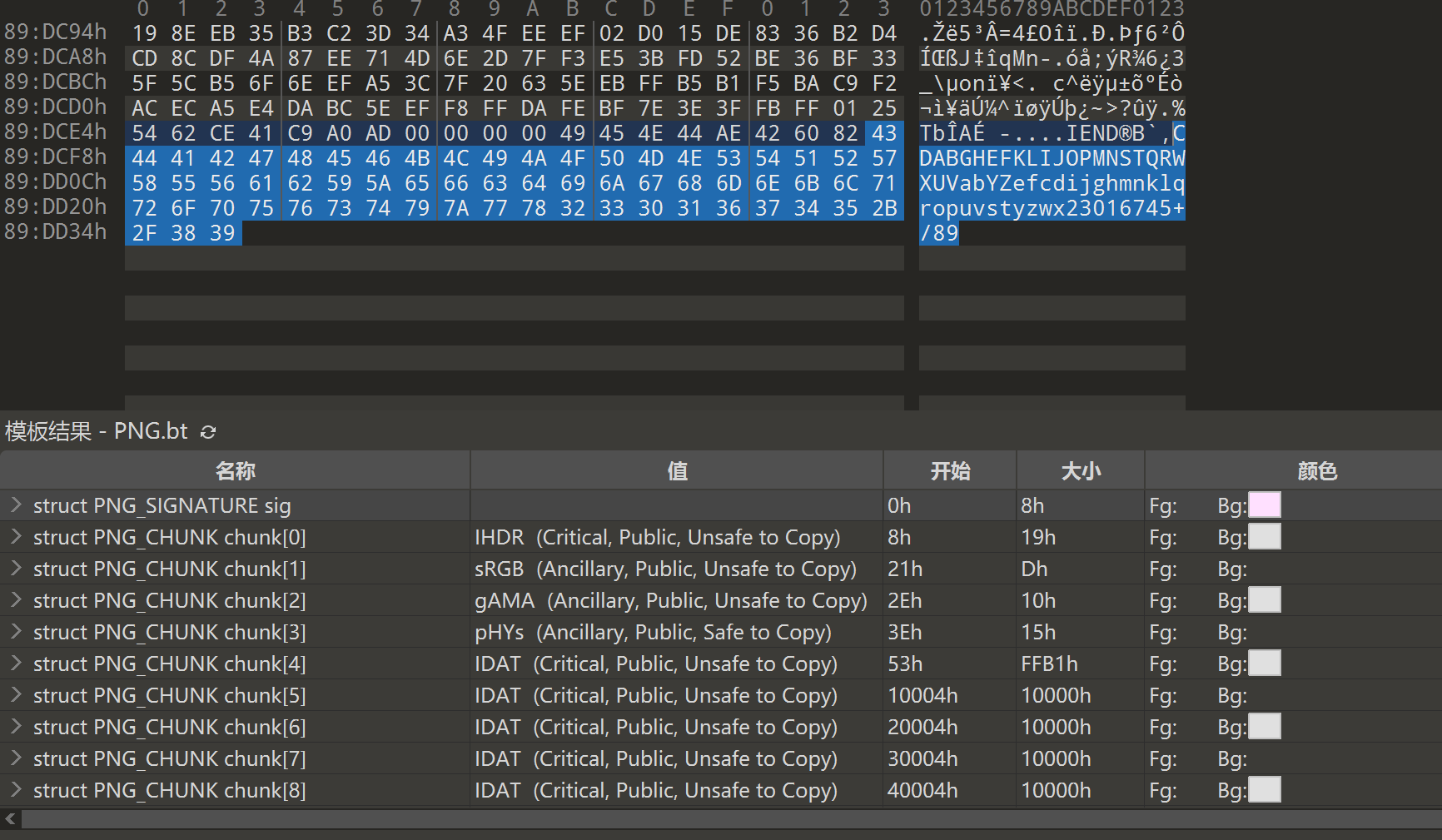
Task: Click the start offset "10004h" of chunk[5]
Action: tap(922, 695)
